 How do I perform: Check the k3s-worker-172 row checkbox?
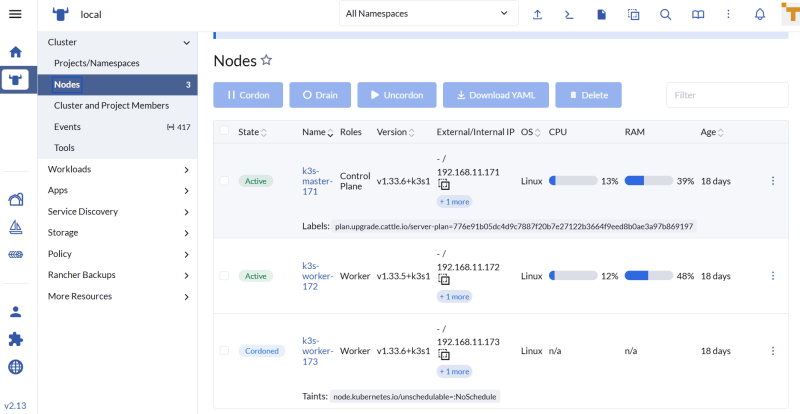tap(224, 276)
